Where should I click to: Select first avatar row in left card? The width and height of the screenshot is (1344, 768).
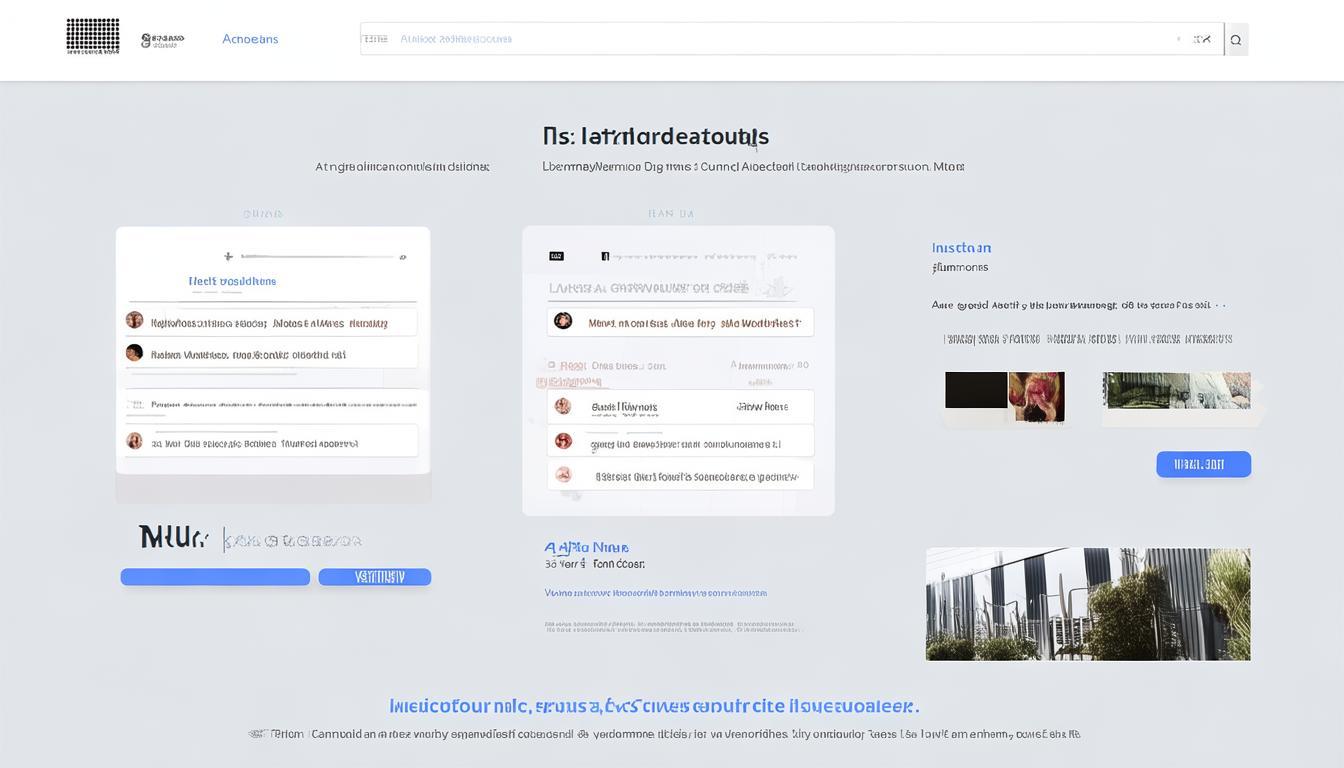coord(272,323)
